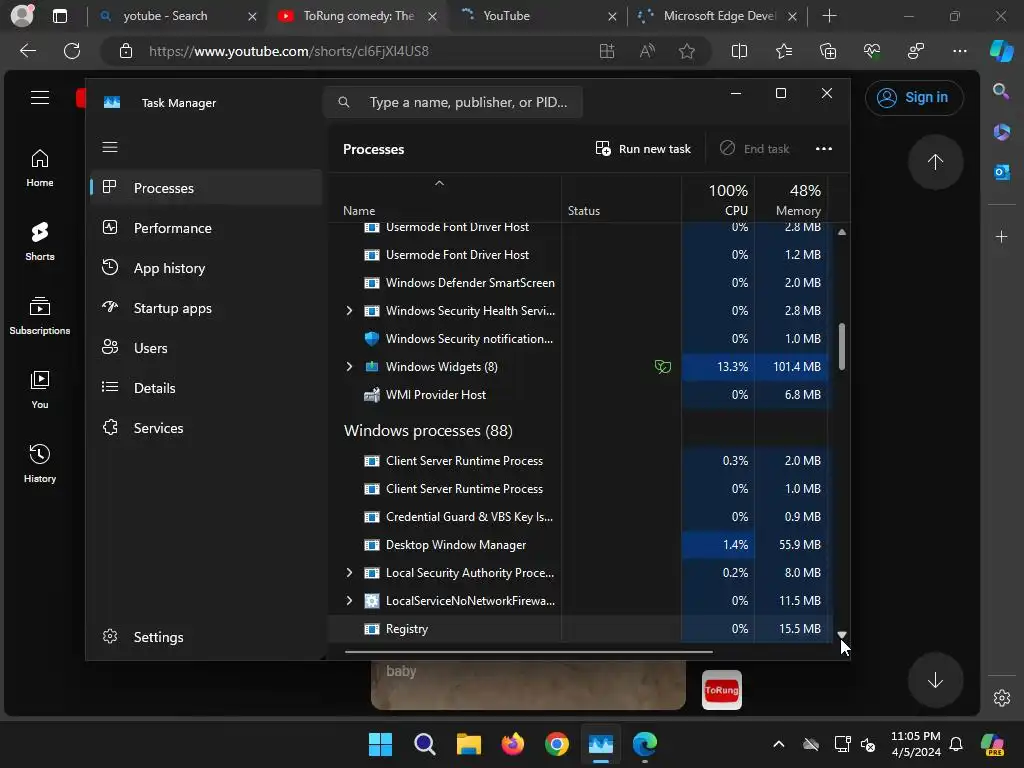Focus the Task Manager search field
This screenshot has width=1024, height=768.
453,102
